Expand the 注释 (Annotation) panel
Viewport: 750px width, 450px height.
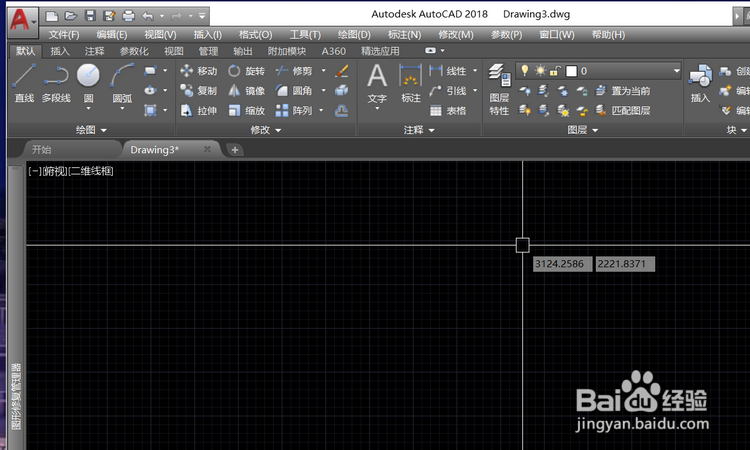coord(419,130)
